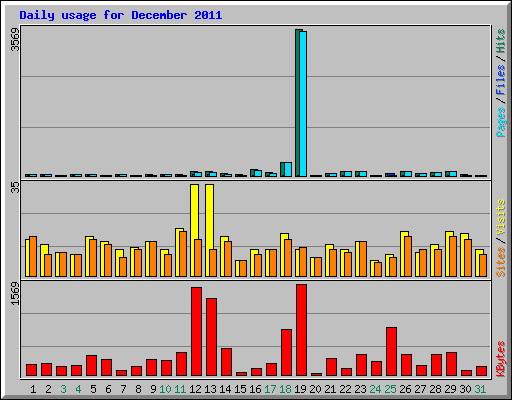Click day label 13 on x-axis

210,389
